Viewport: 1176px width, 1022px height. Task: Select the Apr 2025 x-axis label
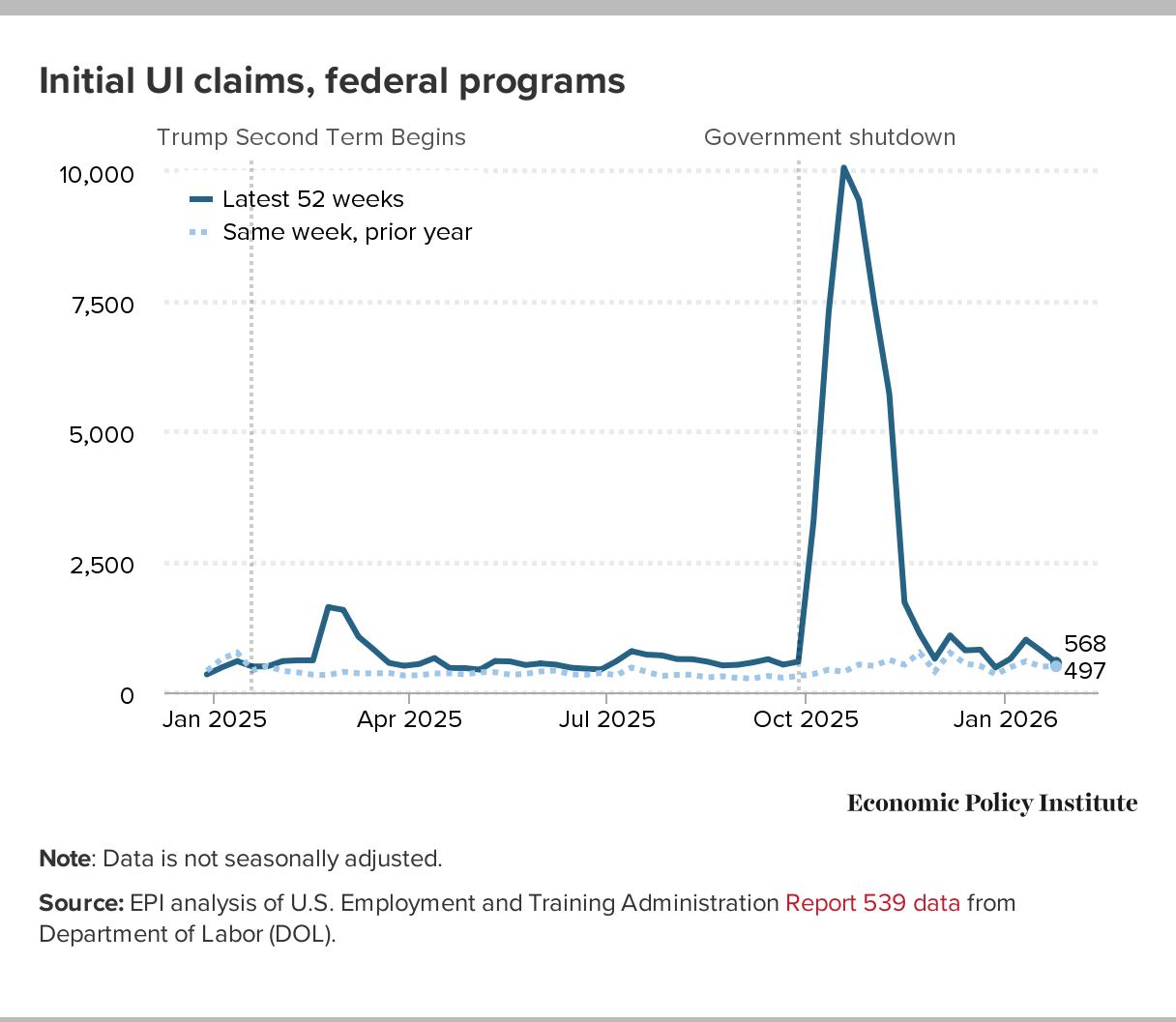[409, 719]
